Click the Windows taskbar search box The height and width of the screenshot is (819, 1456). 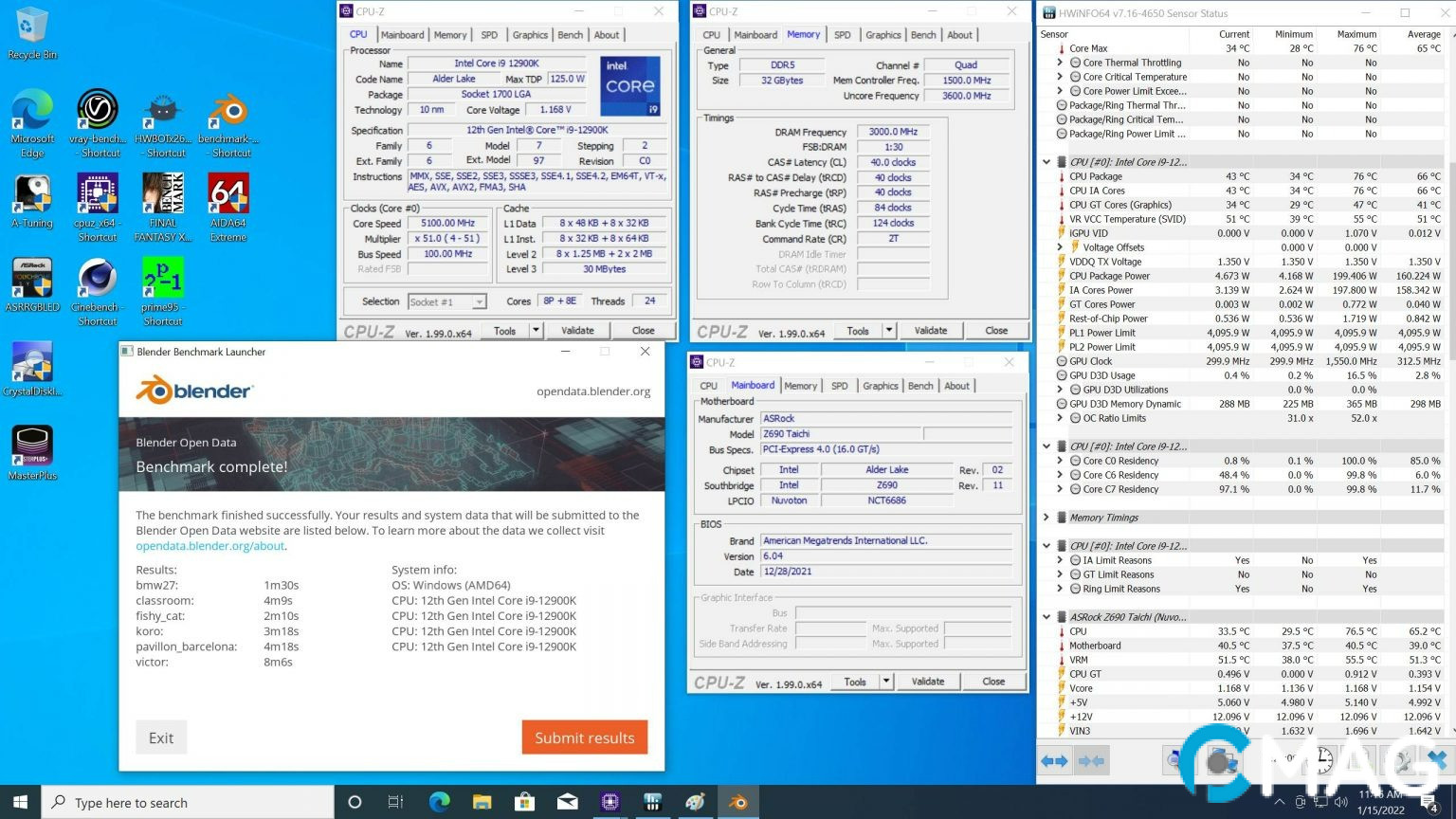point(188,802)
